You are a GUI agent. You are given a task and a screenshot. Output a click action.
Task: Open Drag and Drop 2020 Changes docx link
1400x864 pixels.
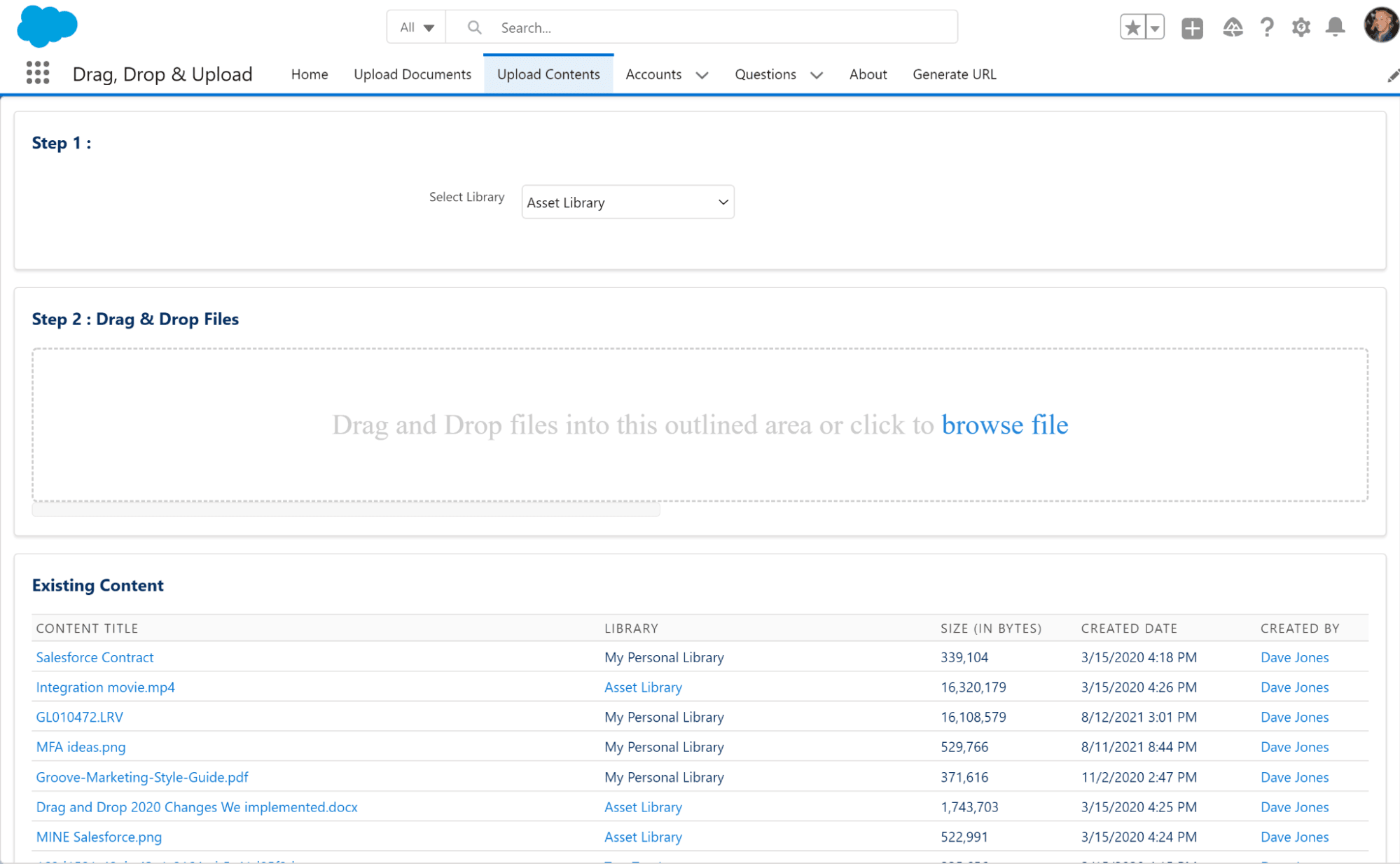197,807
